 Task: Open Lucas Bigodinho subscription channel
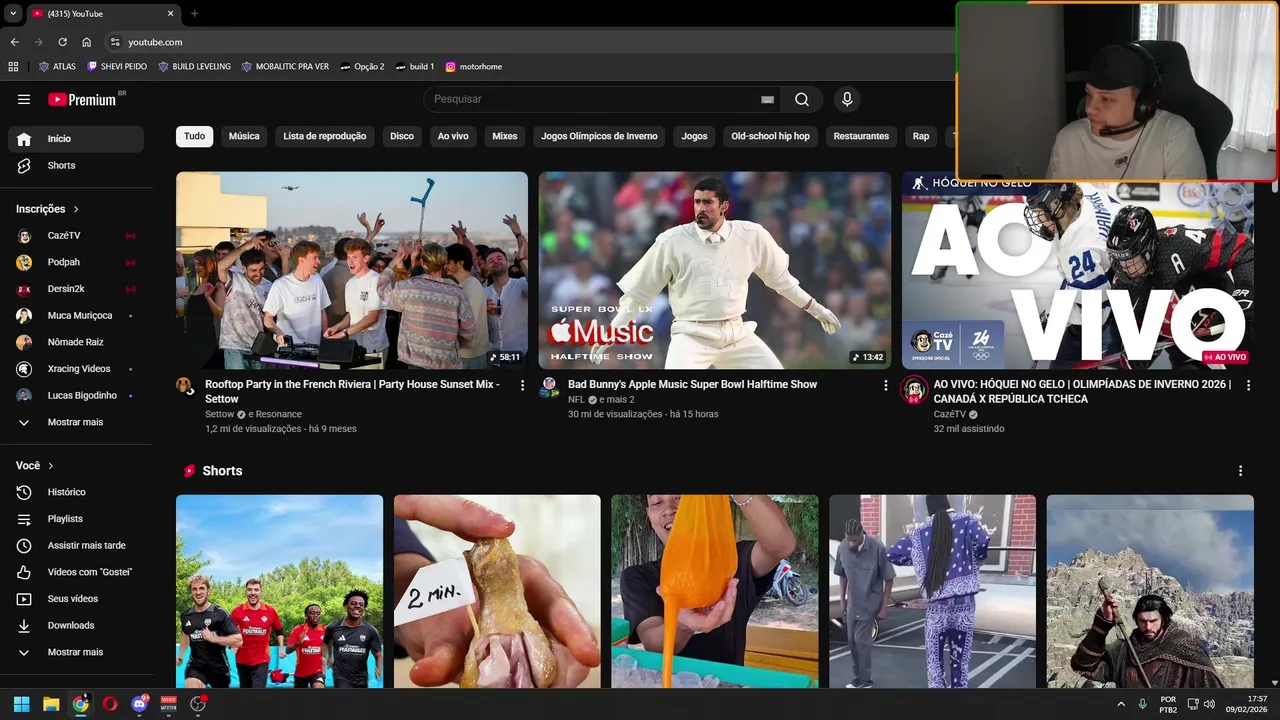coord(76,395)
